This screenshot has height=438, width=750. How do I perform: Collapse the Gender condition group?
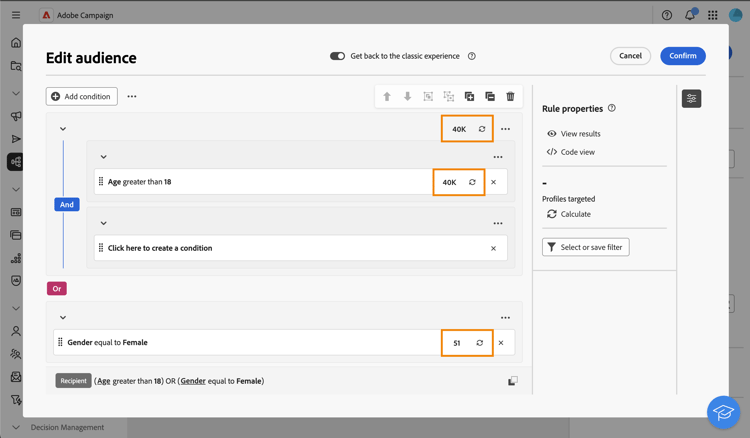(63, 318)
